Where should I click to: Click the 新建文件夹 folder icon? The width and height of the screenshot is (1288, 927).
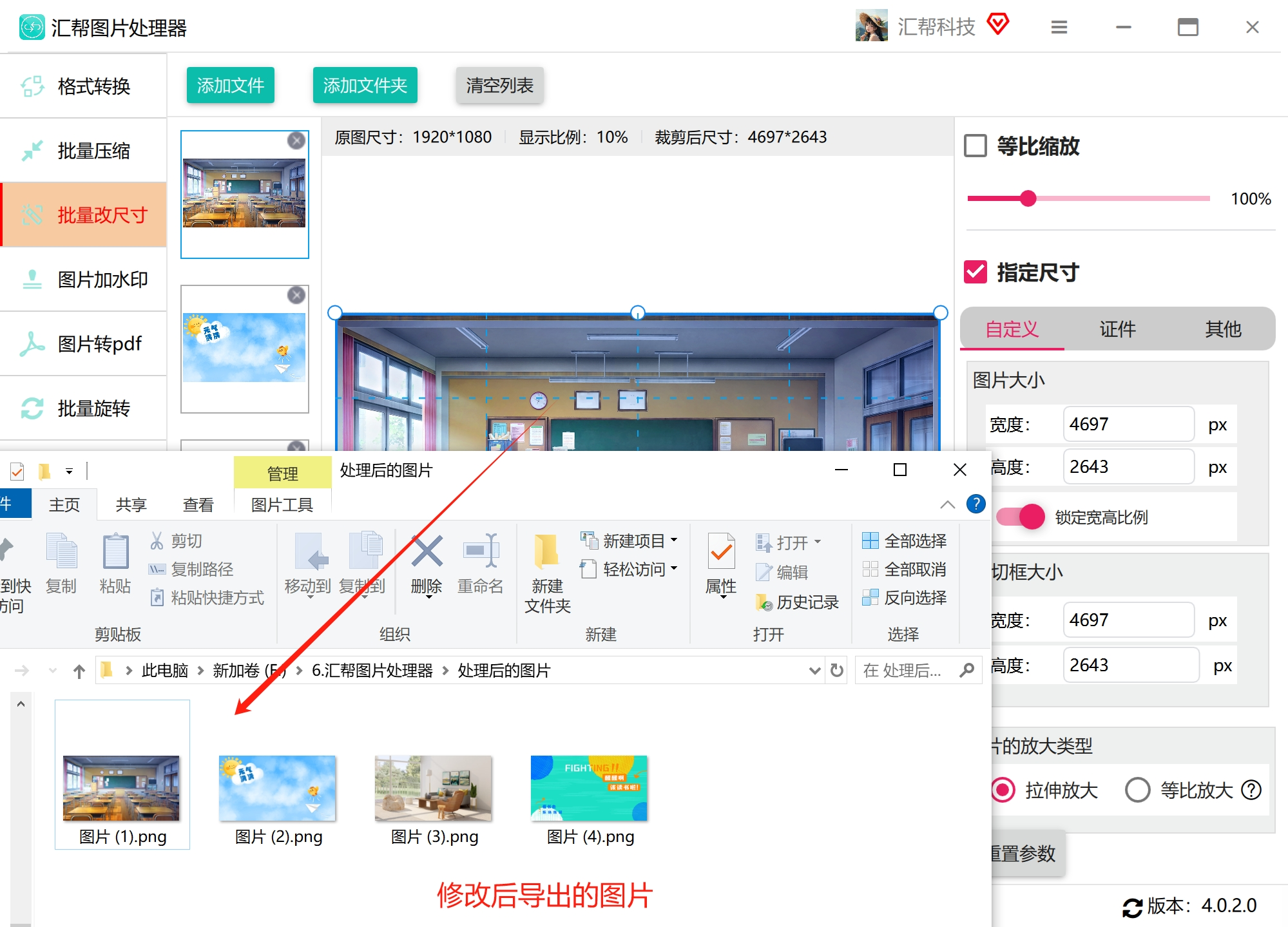(546, 553)
